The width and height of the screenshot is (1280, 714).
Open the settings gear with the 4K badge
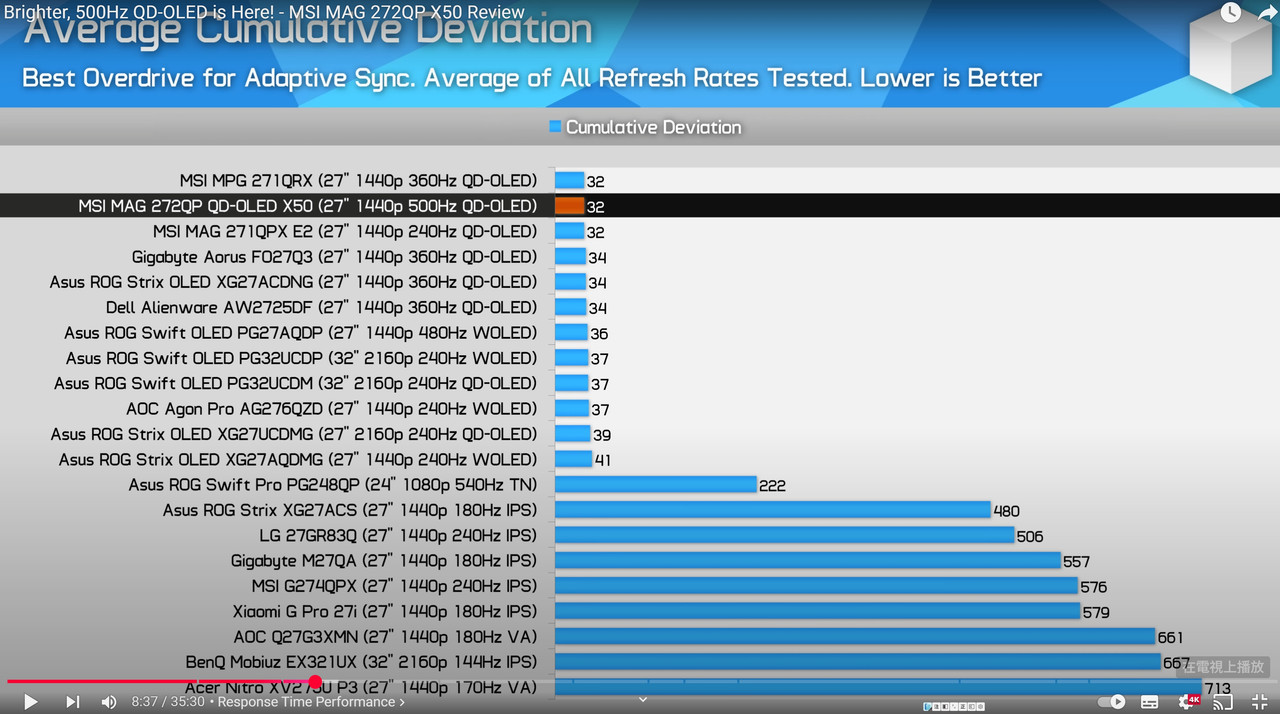[1187, 702]
